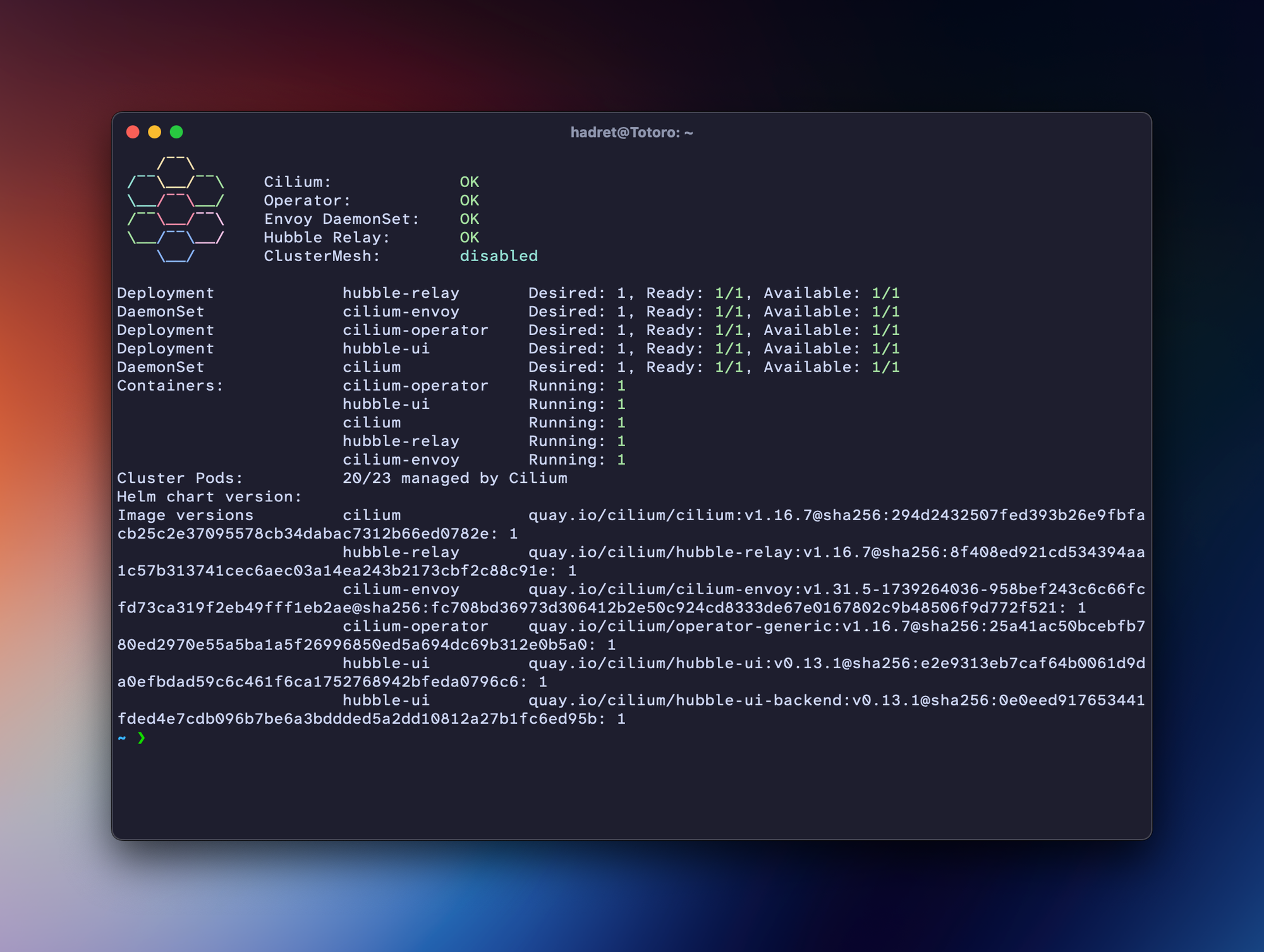Click the red close window button
This screenshot has height=952, width=1264.
coord(133,131)
